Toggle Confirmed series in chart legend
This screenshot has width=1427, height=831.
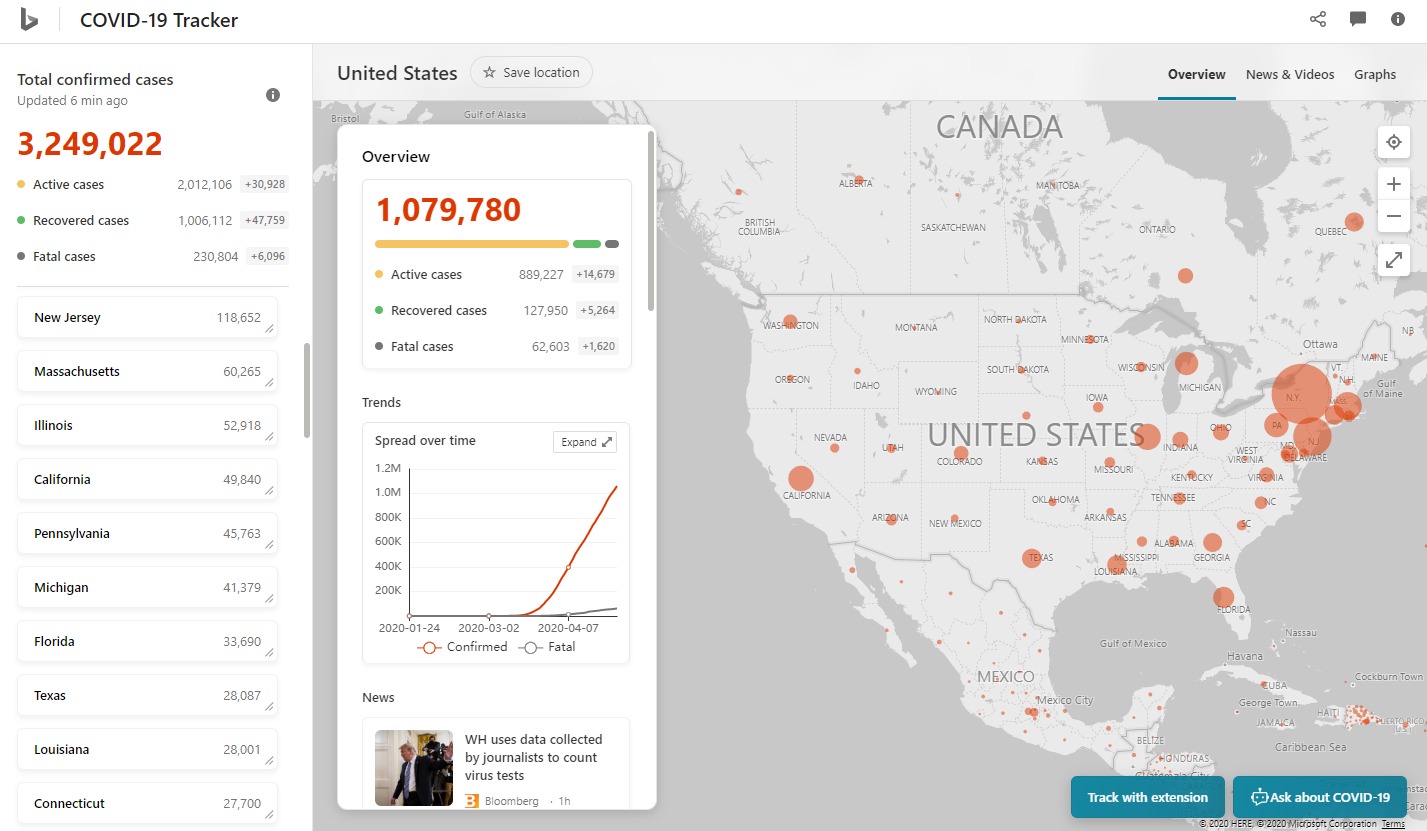coord(463,647)
